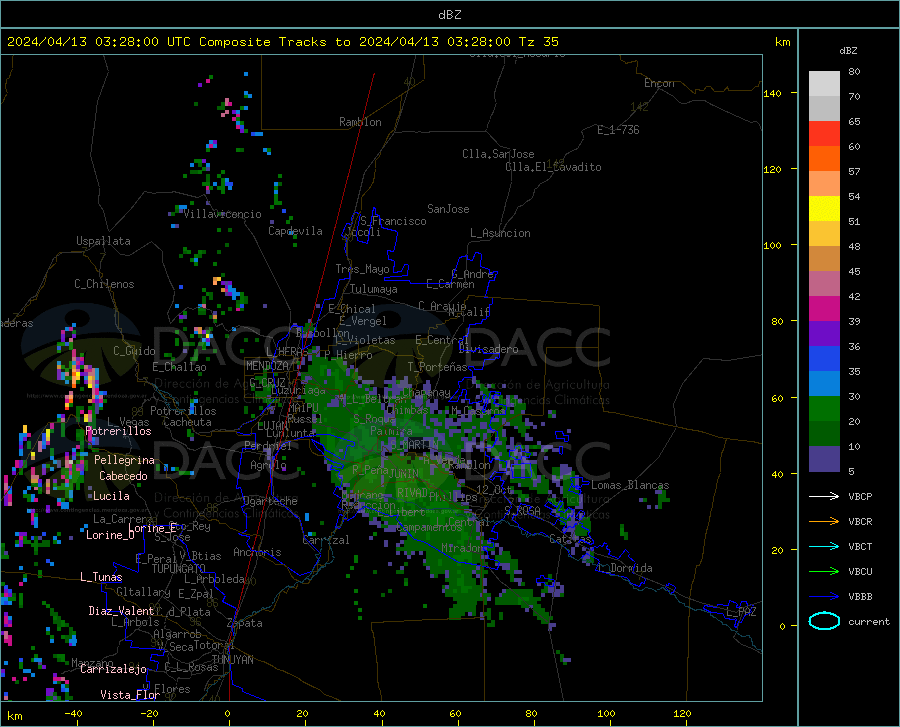Select the bright yellow swatch in dBZ scale

point(824,208)
